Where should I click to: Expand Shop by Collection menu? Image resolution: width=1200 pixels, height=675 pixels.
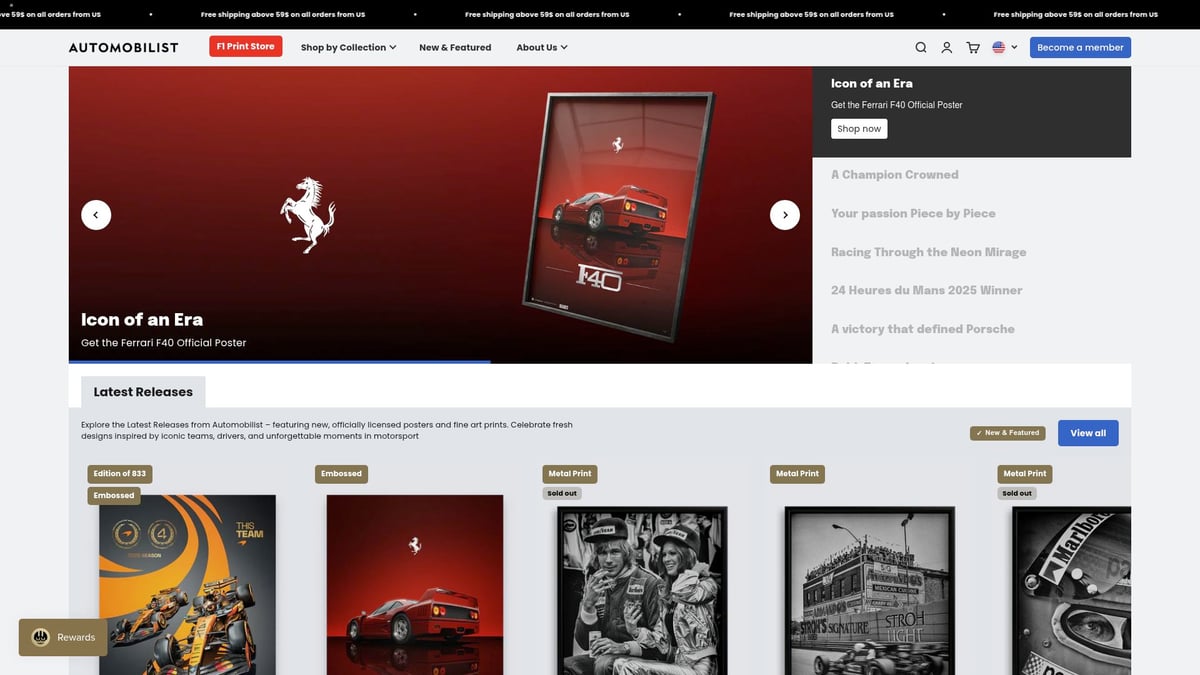[348, 47]
